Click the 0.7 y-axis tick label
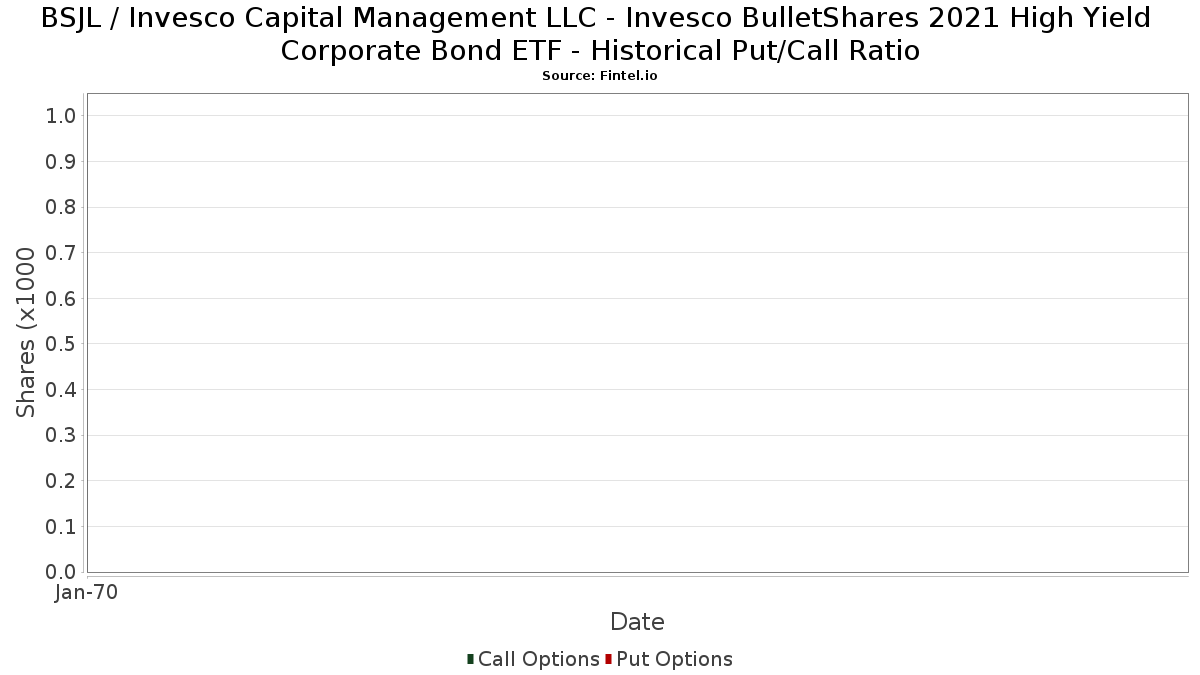Viewport: 1200px width, 675px height. point(61,253)
